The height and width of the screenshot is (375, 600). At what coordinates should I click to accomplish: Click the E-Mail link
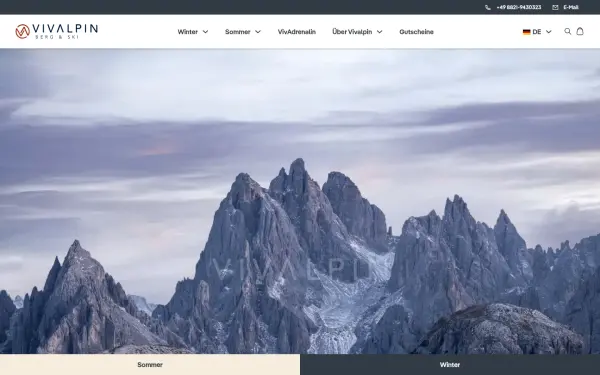click(571, 7)
